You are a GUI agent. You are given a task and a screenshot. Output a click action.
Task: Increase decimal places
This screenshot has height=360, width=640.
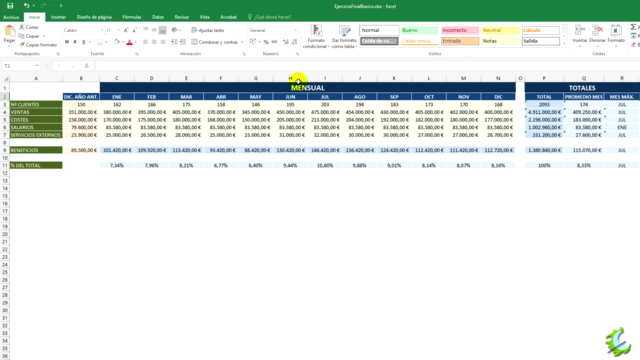(286, 42)
